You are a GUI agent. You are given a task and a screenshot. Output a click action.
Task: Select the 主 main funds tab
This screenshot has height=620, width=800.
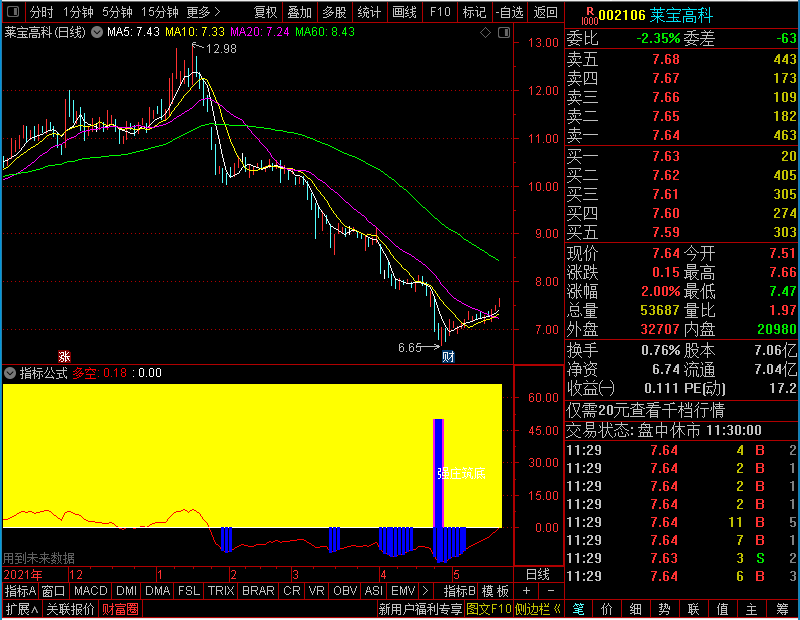click(x=752, y=609)
